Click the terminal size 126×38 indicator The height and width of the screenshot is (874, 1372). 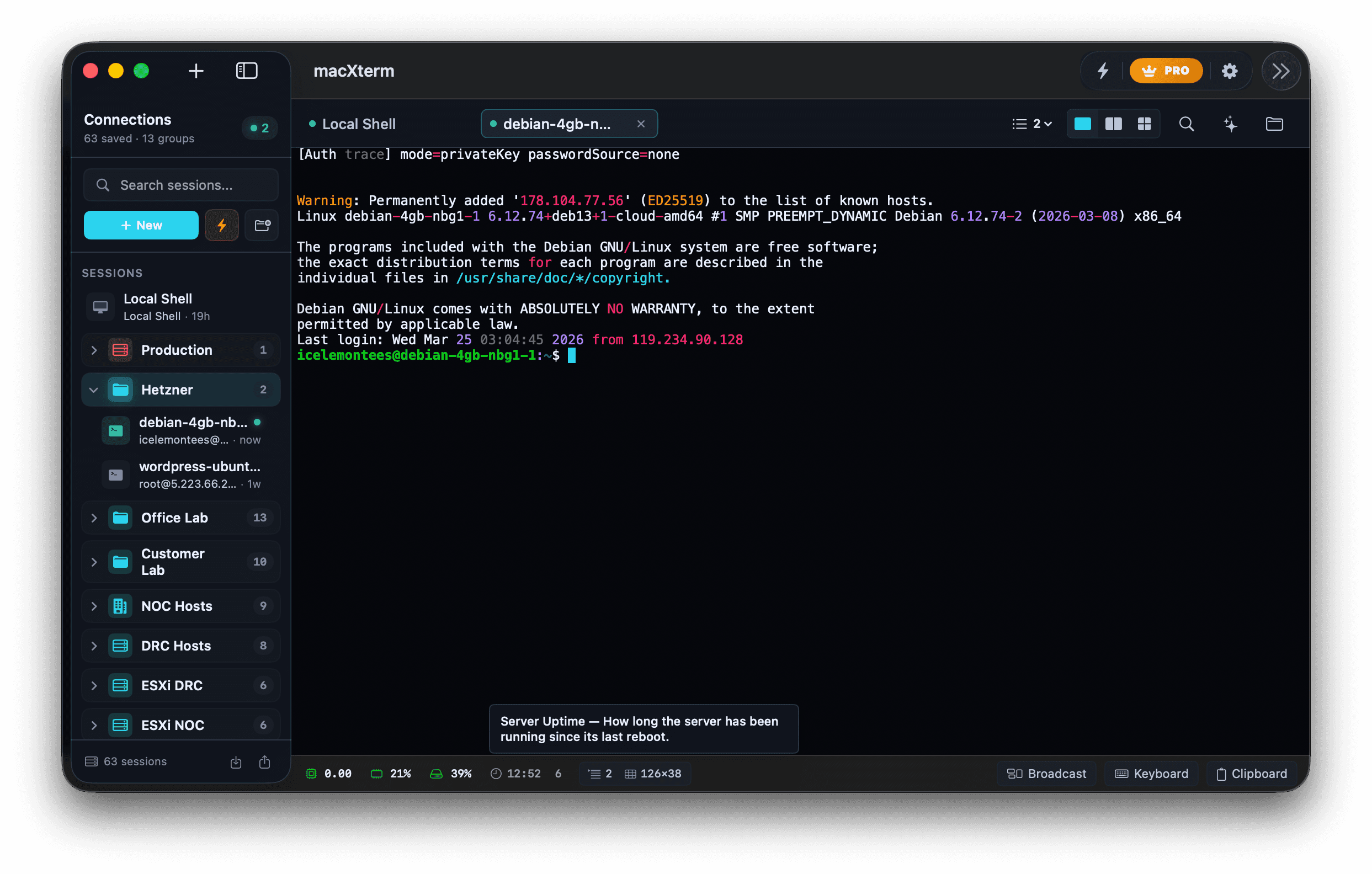click(x=653, y=773)
